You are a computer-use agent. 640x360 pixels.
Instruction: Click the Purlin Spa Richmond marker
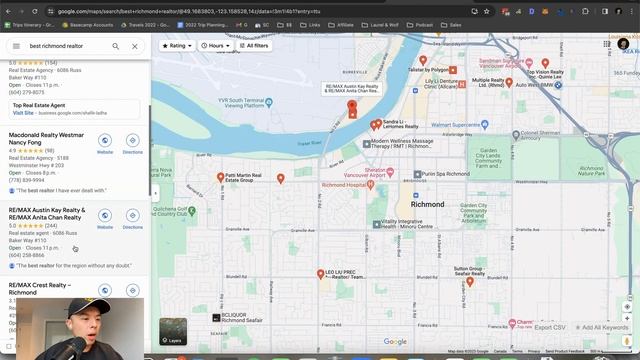click(x=417, y=174)
